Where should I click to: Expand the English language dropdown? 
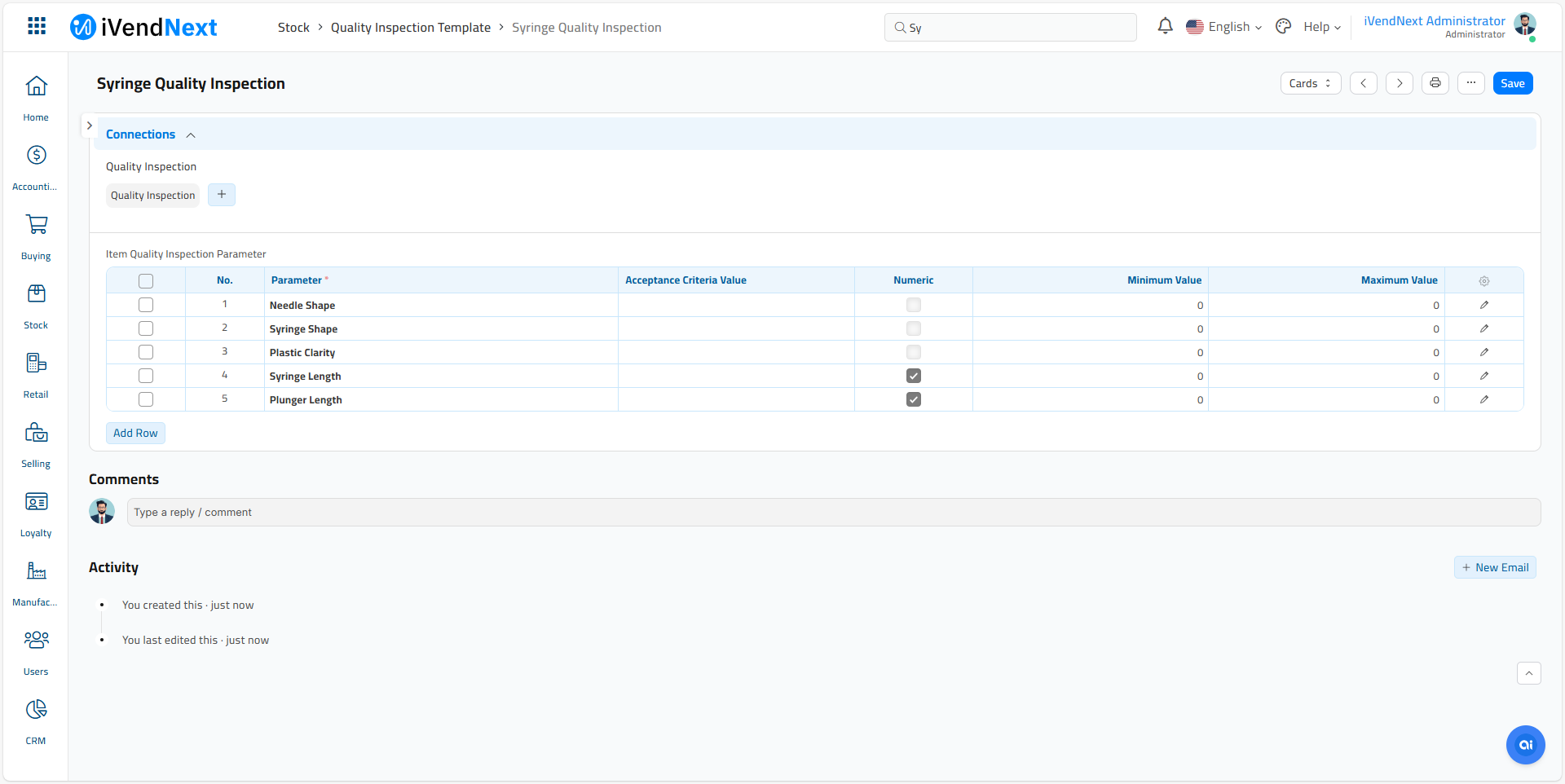1223,27
